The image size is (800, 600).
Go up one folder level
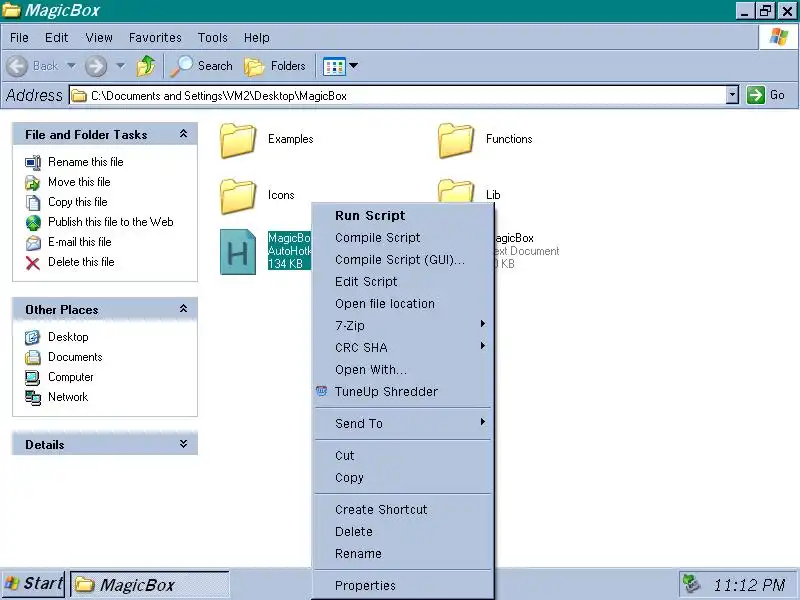(x=145, y=66)
